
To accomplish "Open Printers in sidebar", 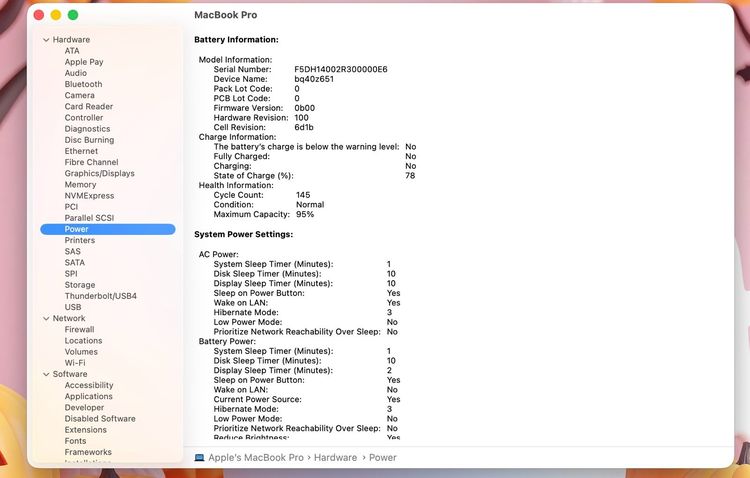I will click(80, 240).
